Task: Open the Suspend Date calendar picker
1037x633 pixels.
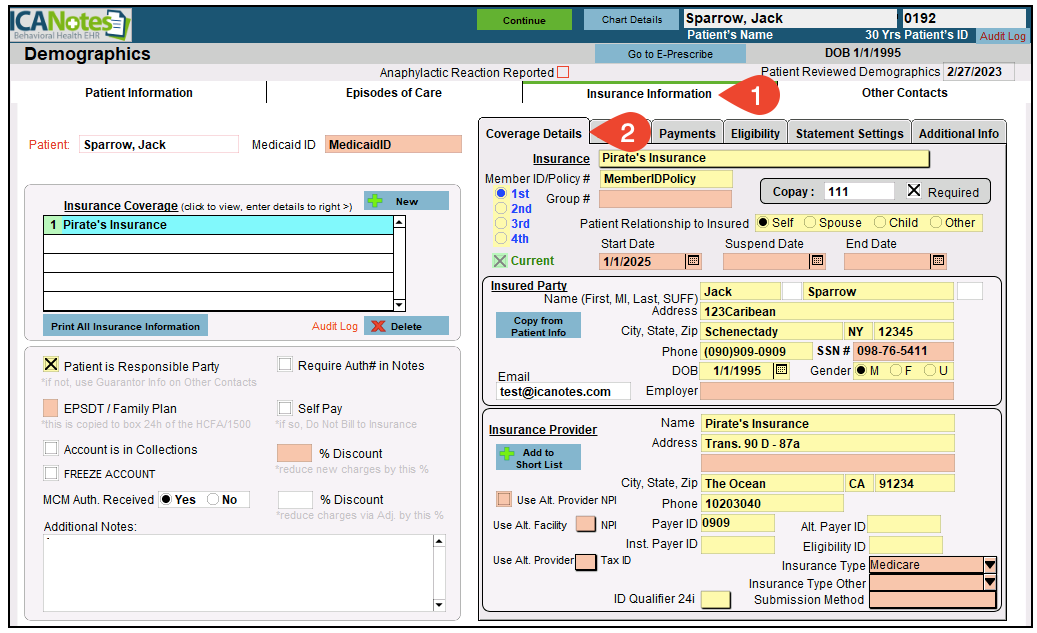Action: 817,261
